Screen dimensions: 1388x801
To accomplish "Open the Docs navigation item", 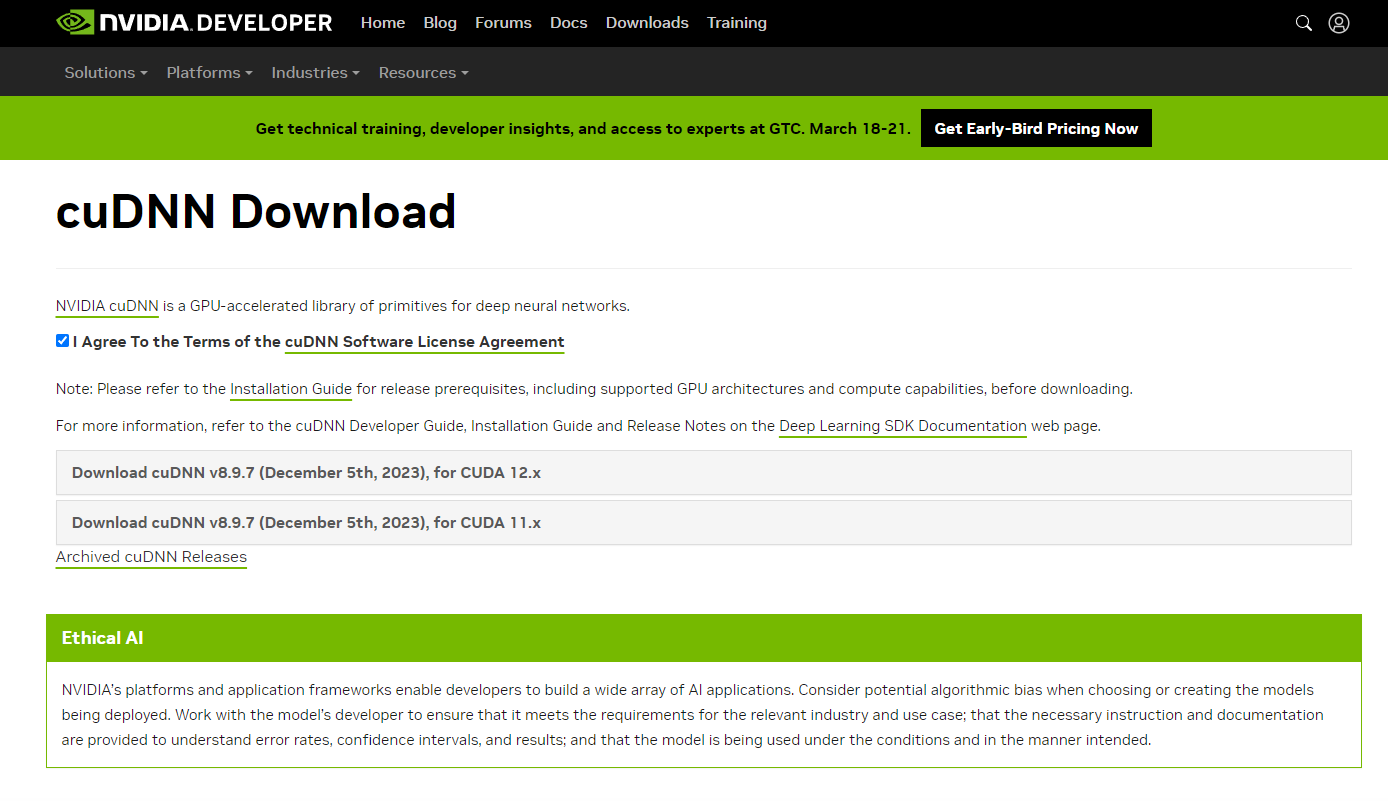I will tap(569, 22).
